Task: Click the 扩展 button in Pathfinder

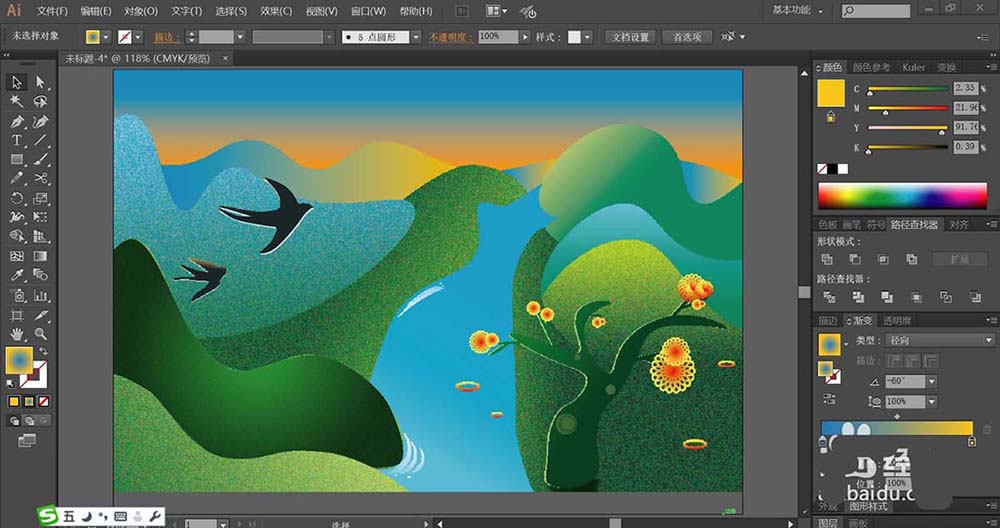Action: [x=960, y=259]
